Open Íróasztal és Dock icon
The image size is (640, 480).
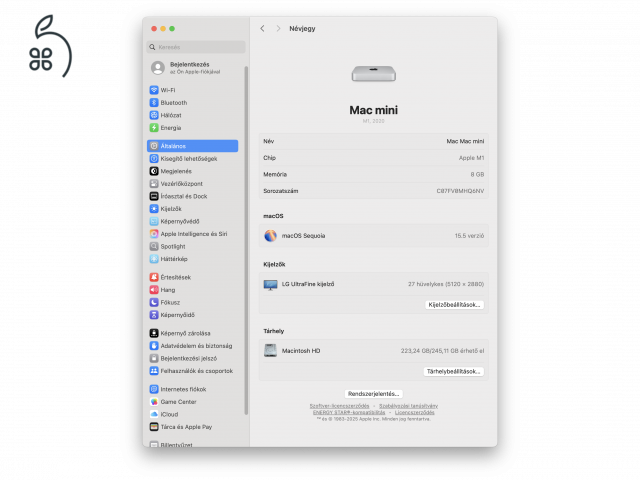pos(154,196)
